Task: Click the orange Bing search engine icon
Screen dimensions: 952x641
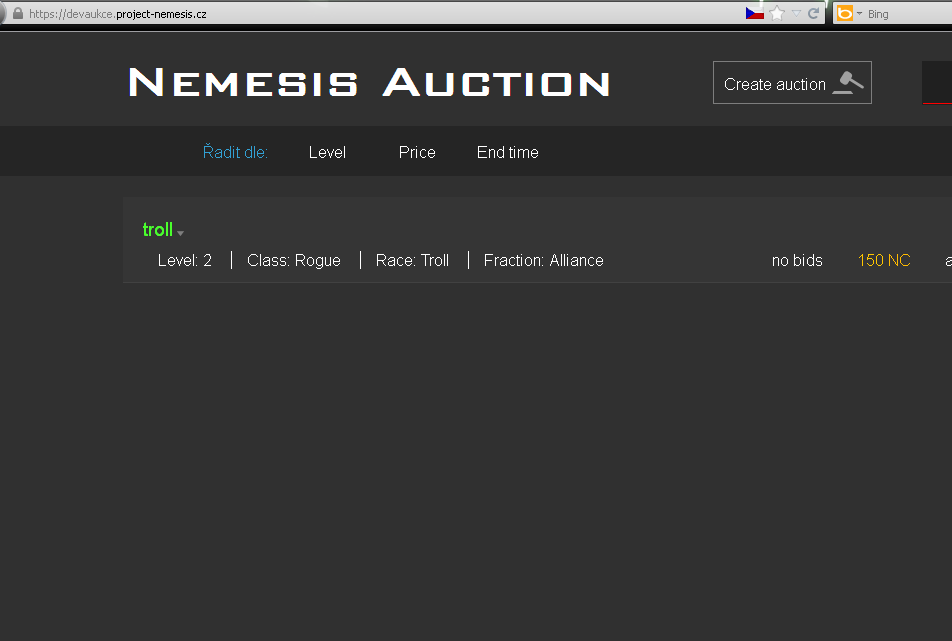Action: coord(845,13)
